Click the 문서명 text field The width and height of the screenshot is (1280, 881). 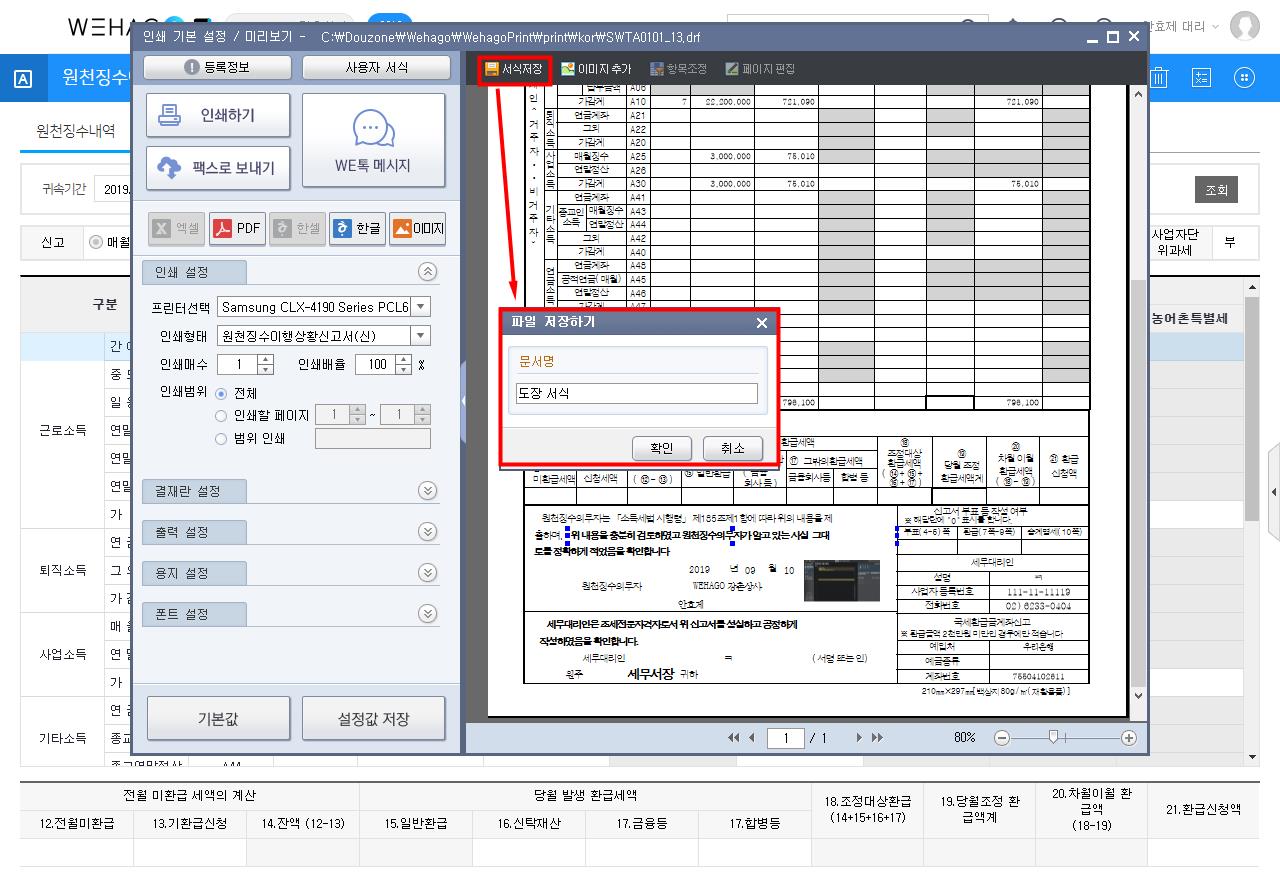[x=636, y=394]
